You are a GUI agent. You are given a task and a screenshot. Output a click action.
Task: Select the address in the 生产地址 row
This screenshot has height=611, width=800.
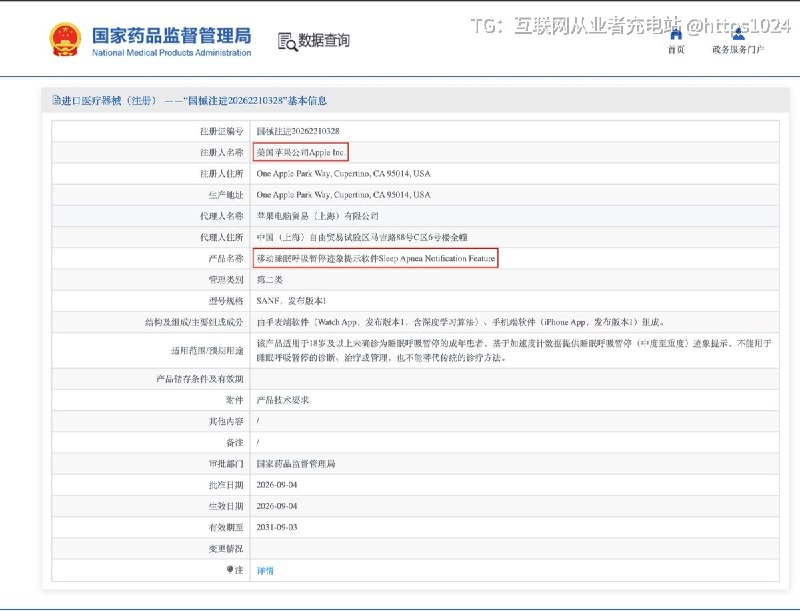(343, 195)
